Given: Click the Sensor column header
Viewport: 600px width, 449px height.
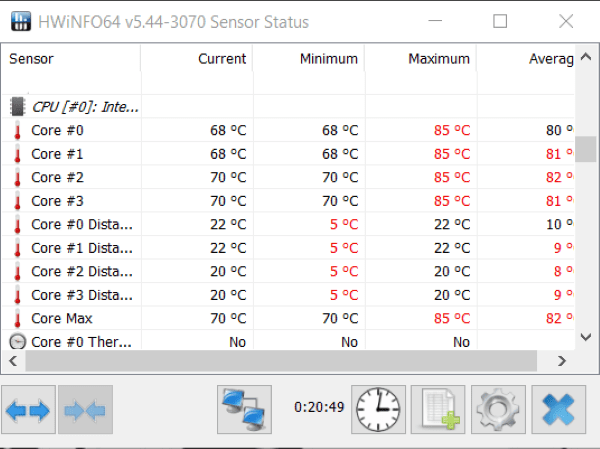Looking at the screenshot, I should tap(71, 59).
